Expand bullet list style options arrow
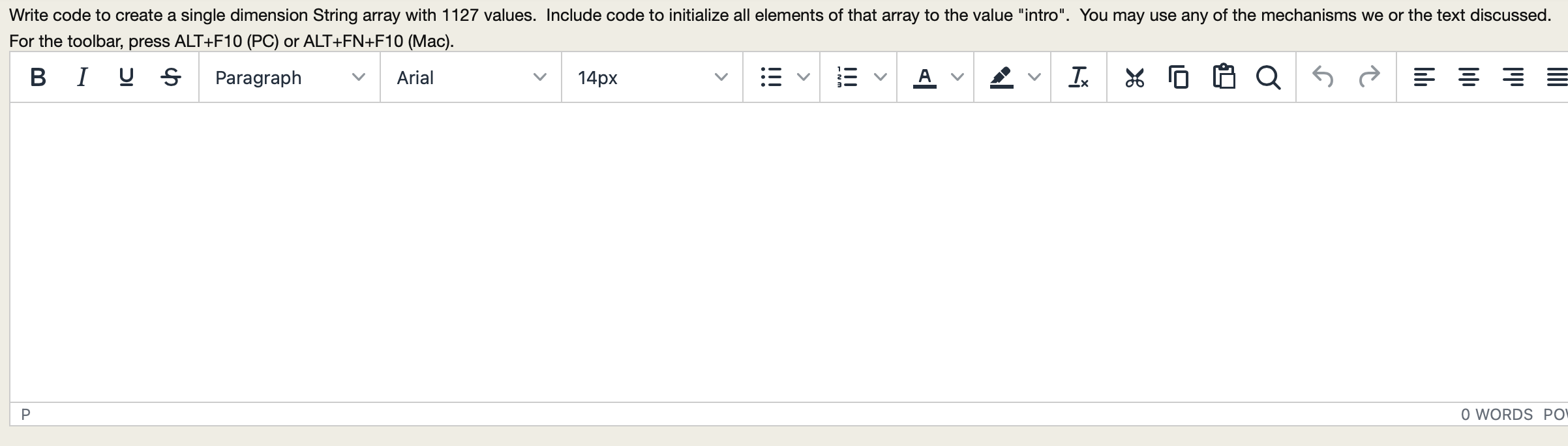Image resolution: width=1568 pixels, height=446 pixels. click(x=804, y=78)
